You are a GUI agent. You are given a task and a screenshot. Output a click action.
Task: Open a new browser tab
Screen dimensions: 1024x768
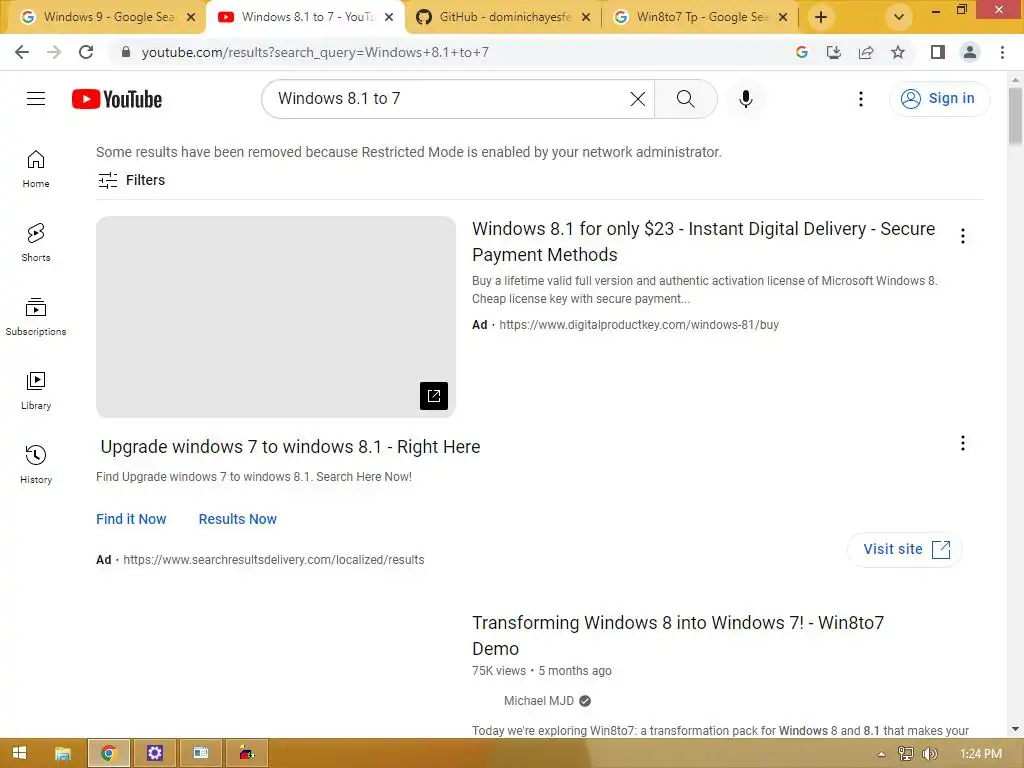(821, 17)
